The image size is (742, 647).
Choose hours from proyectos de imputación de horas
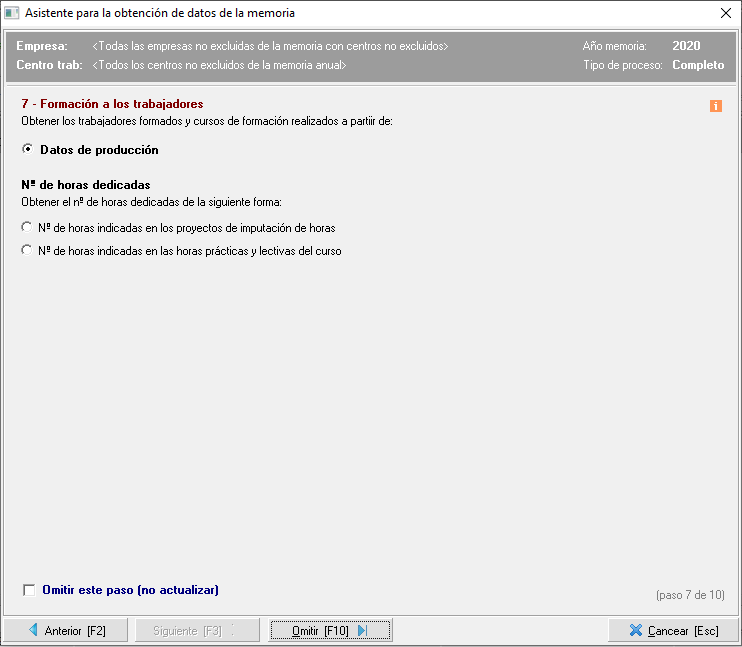click(x=27, y=228)
